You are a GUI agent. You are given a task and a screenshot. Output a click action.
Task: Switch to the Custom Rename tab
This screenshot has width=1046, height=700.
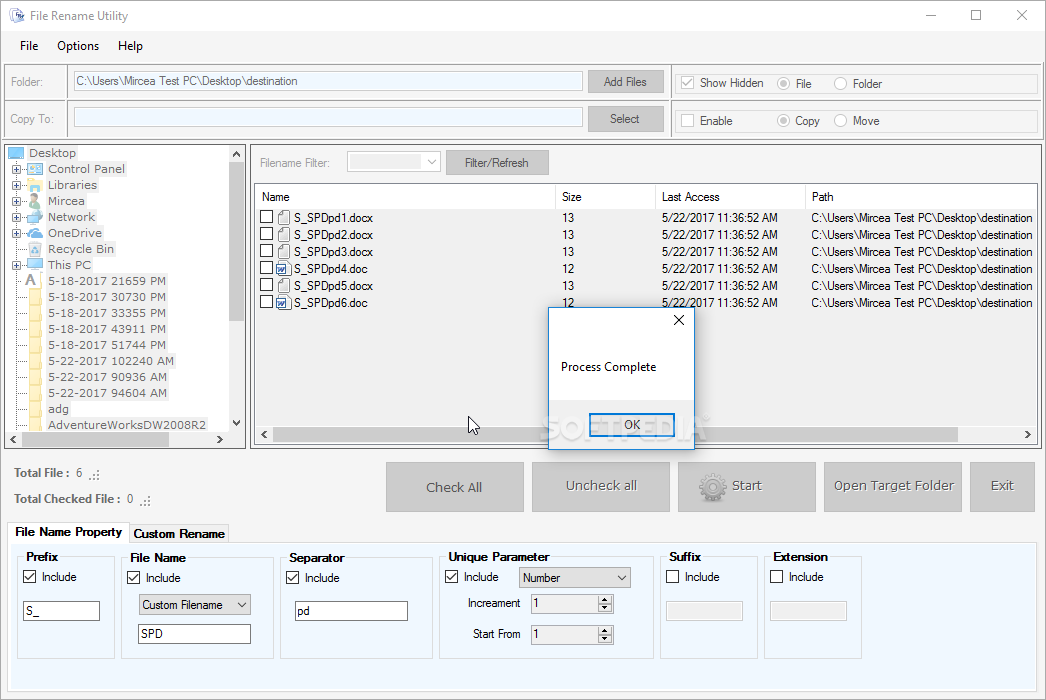[179, 534]
